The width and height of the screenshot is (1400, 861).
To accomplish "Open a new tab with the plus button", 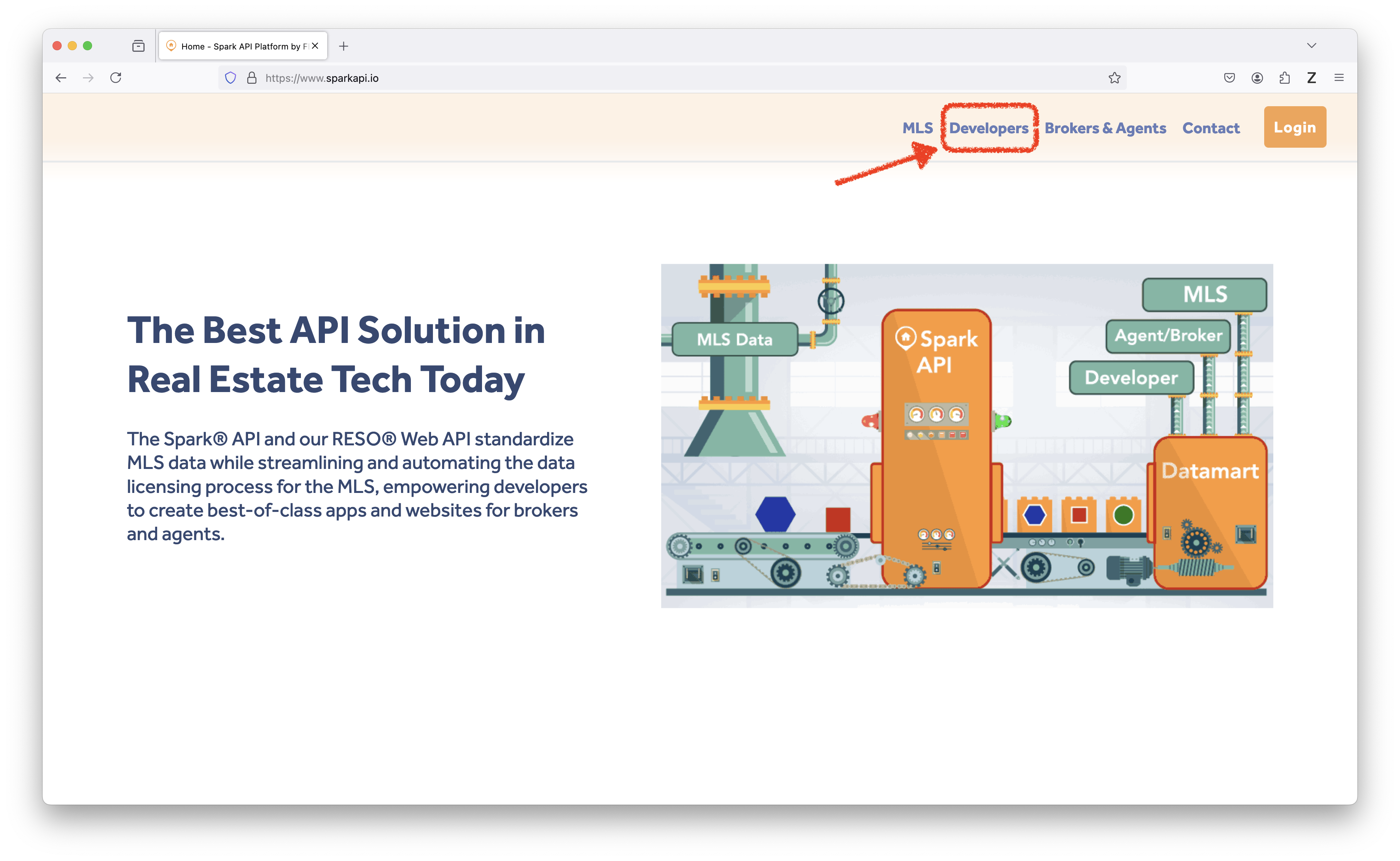I will tap(343, 46).
